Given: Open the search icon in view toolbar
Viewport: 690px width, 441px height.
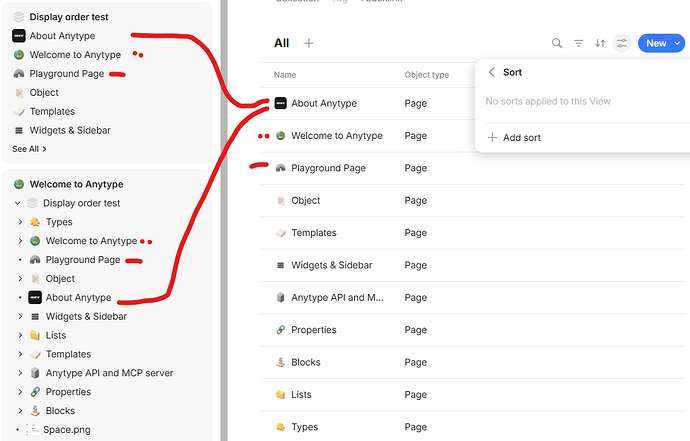Looking at the screenshot, I should 557,43.
